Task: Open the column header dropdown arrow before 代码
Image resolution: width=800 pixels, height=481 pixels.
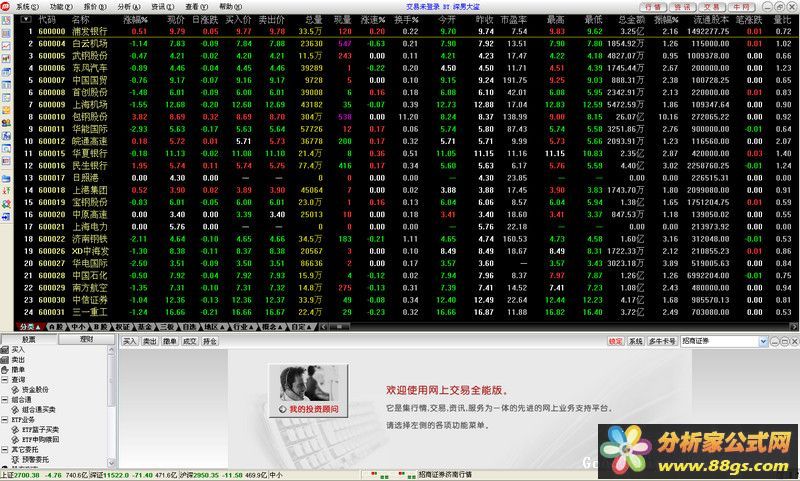Action: (x=26, y=19)
